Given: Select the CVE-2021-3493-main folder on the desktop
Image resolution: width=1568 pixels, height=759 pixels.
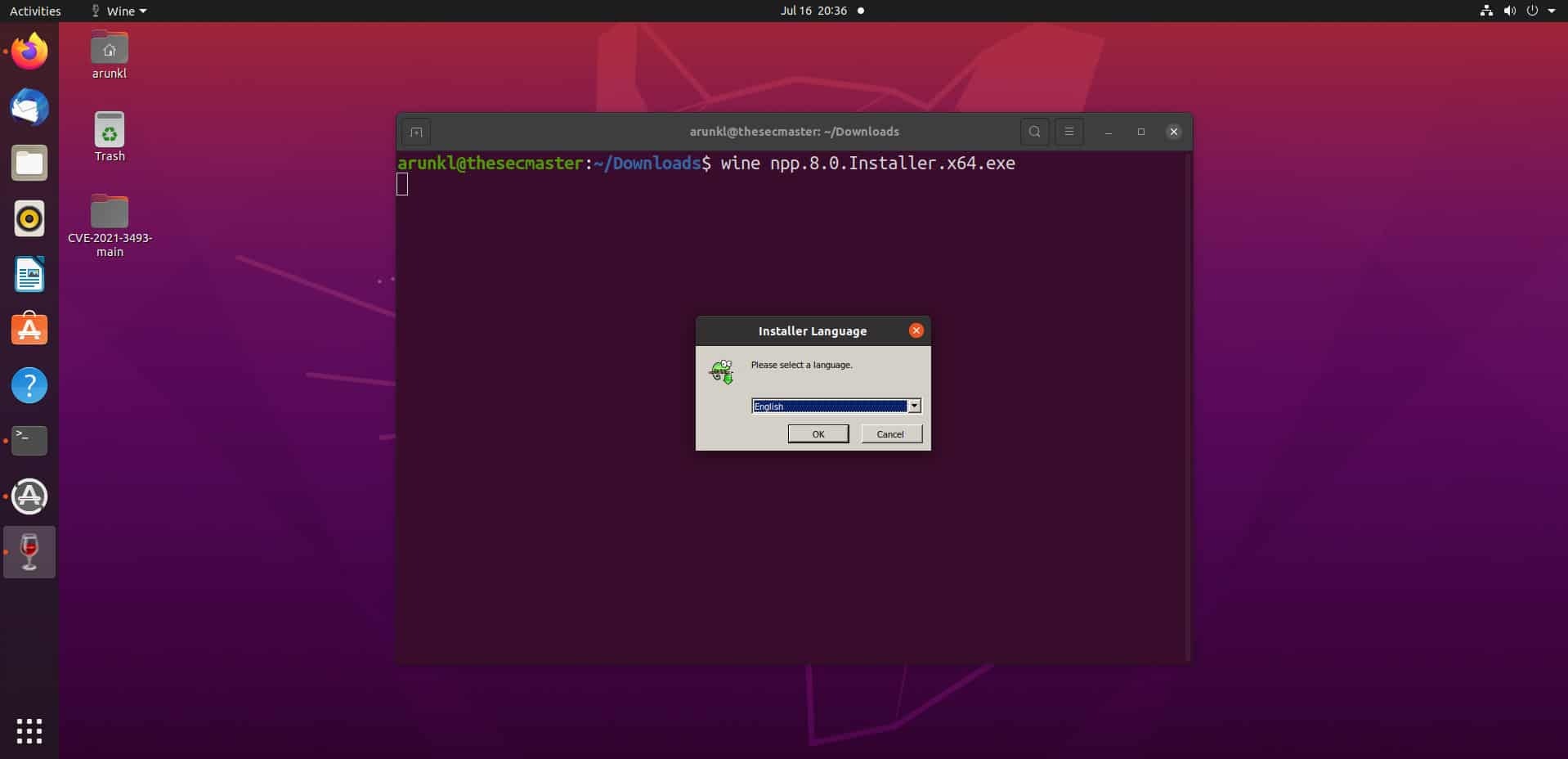Looking at the screenshot, I should pos(110,227).
